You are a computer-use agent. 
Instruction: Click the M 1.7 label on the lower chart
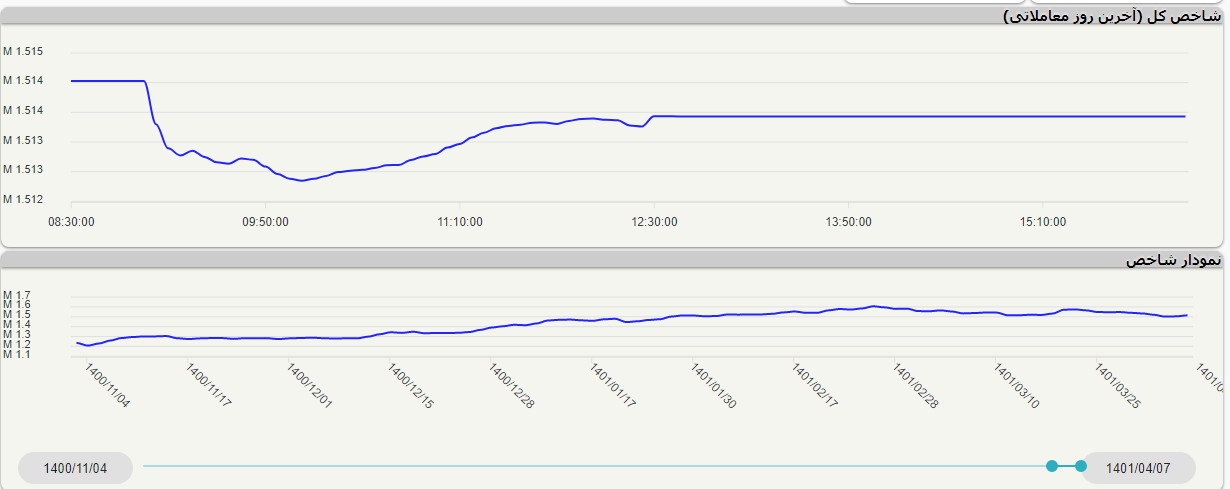pyautogui.click(x=17, y=295)
